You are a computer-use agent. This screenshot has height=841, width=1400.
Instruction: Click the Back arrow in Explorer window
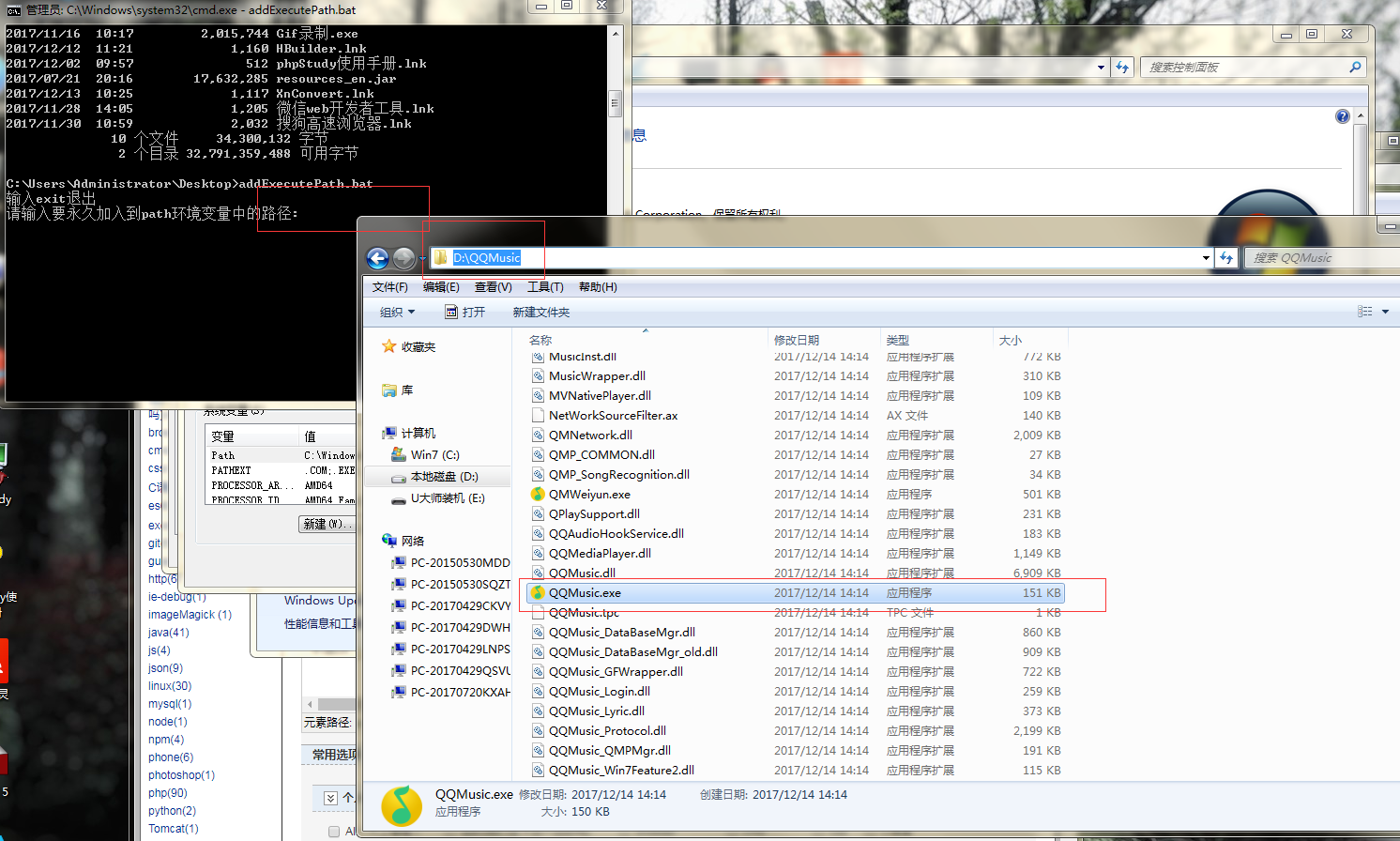coord(377,258)
